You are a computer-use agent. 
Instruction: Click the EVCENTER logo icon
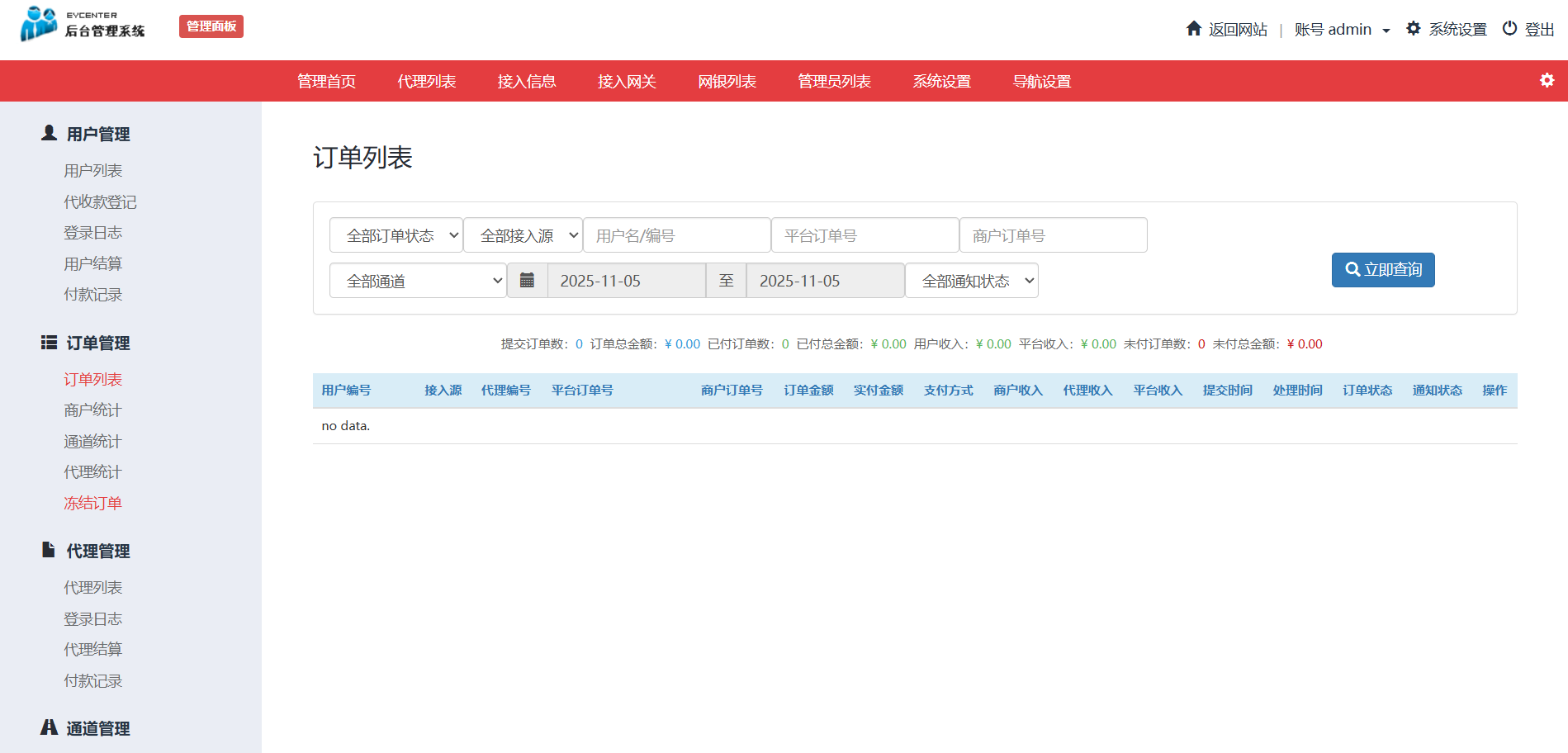(x=39, y=24)
